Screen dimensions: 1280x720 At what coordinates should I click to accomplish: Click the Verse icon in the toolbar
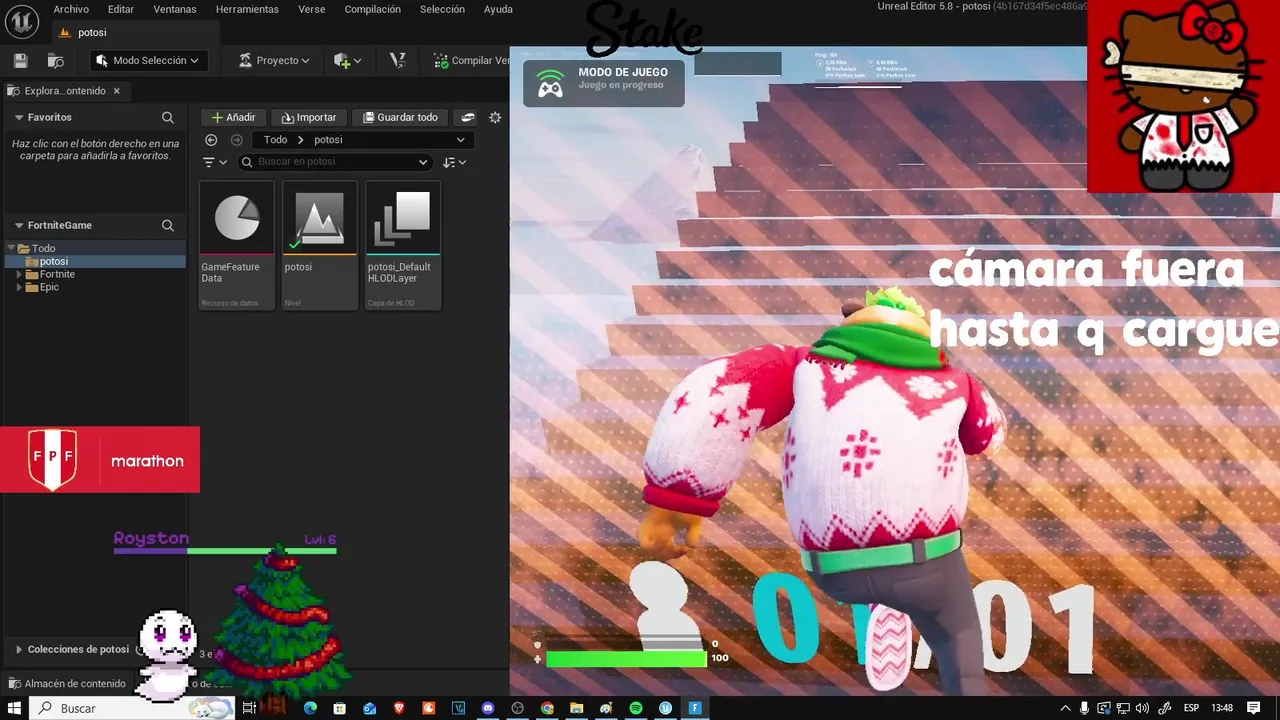397,61
